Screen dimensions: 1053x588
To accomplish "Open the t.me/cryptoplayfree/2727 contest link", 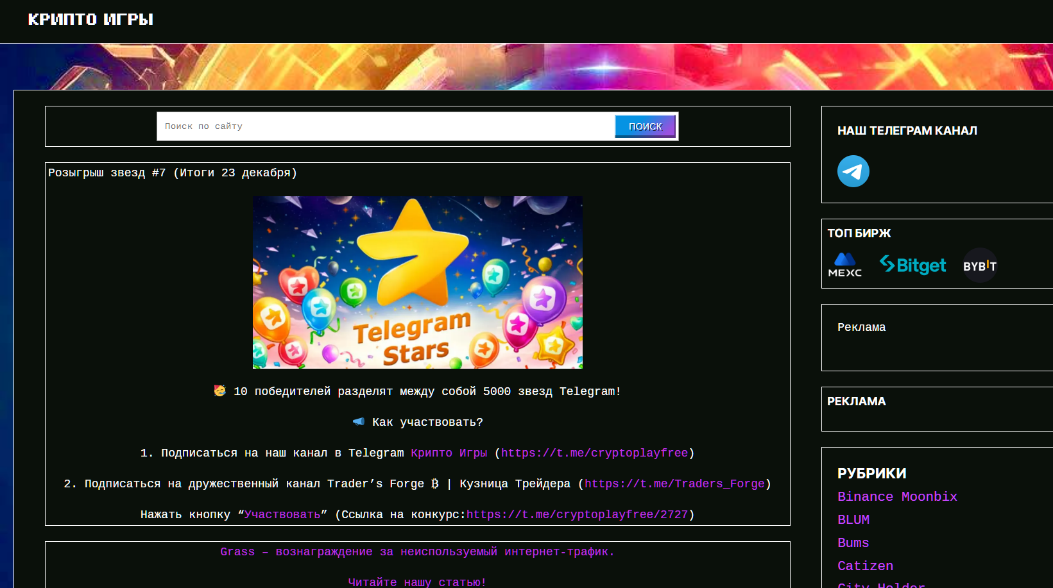I will coord(577,515).
